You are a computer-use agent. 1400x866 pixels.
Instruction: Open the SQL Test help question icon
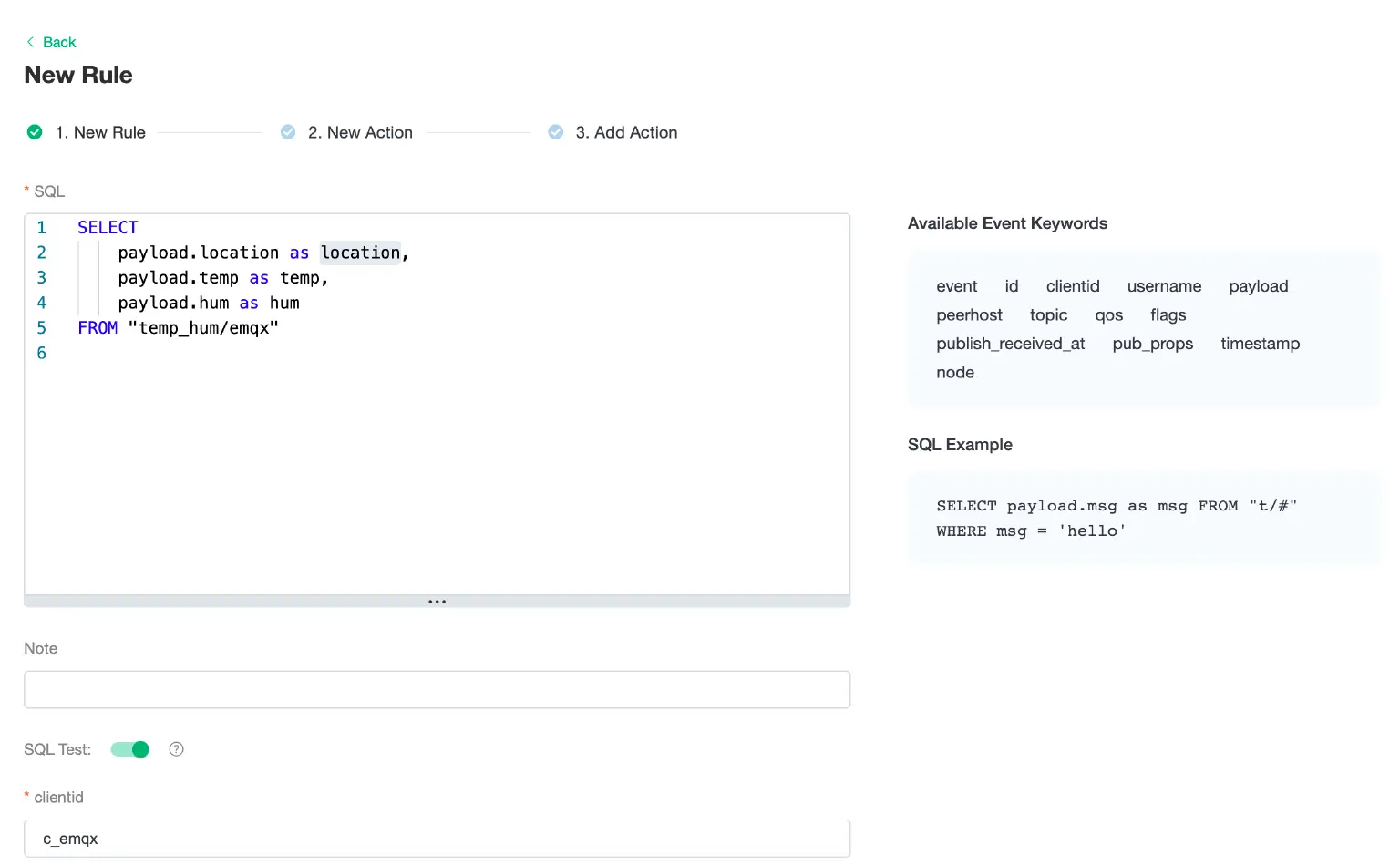177,749
